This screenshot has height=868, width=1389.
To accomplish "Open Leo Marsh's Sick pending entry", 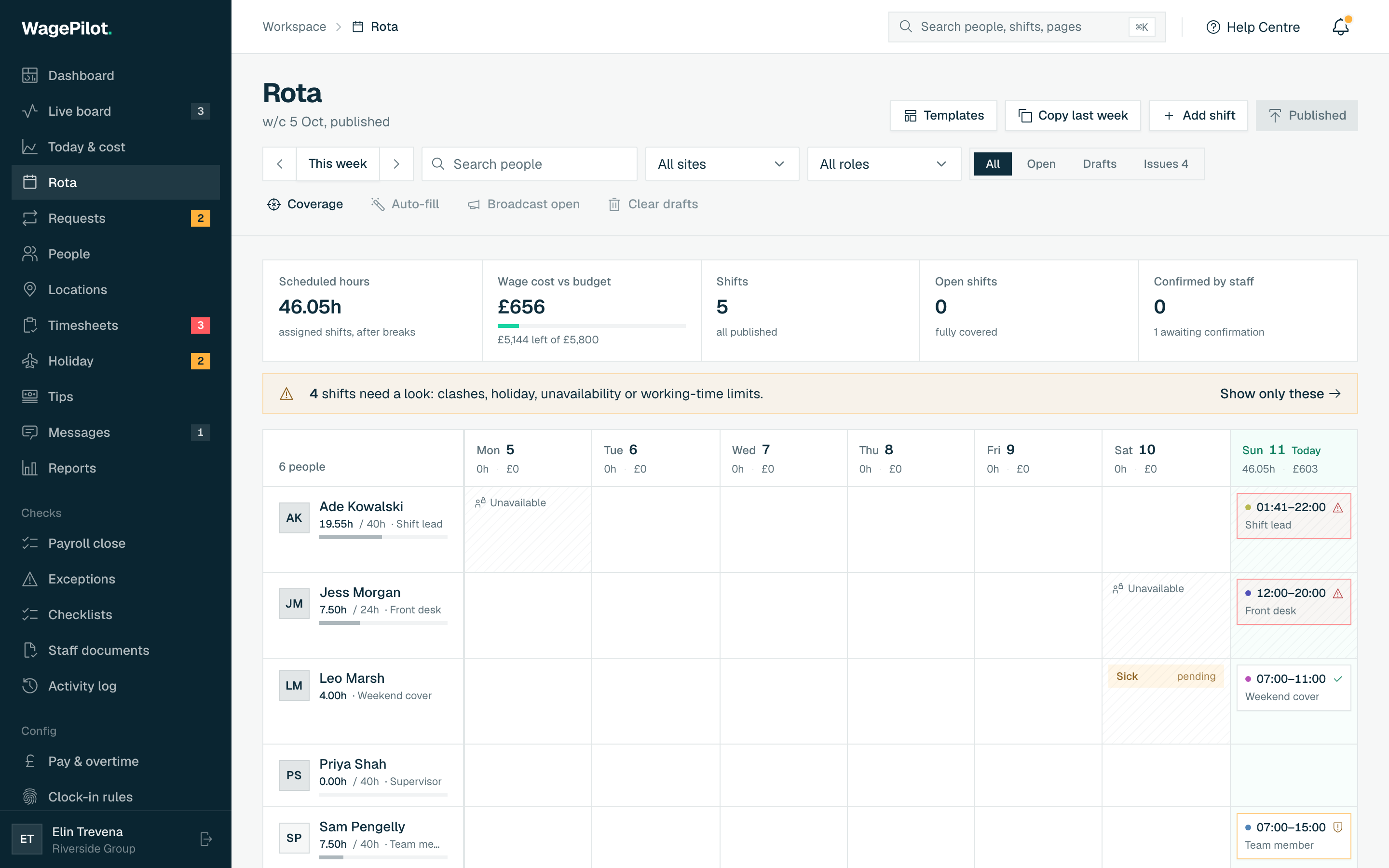I will click(1165, 676).
